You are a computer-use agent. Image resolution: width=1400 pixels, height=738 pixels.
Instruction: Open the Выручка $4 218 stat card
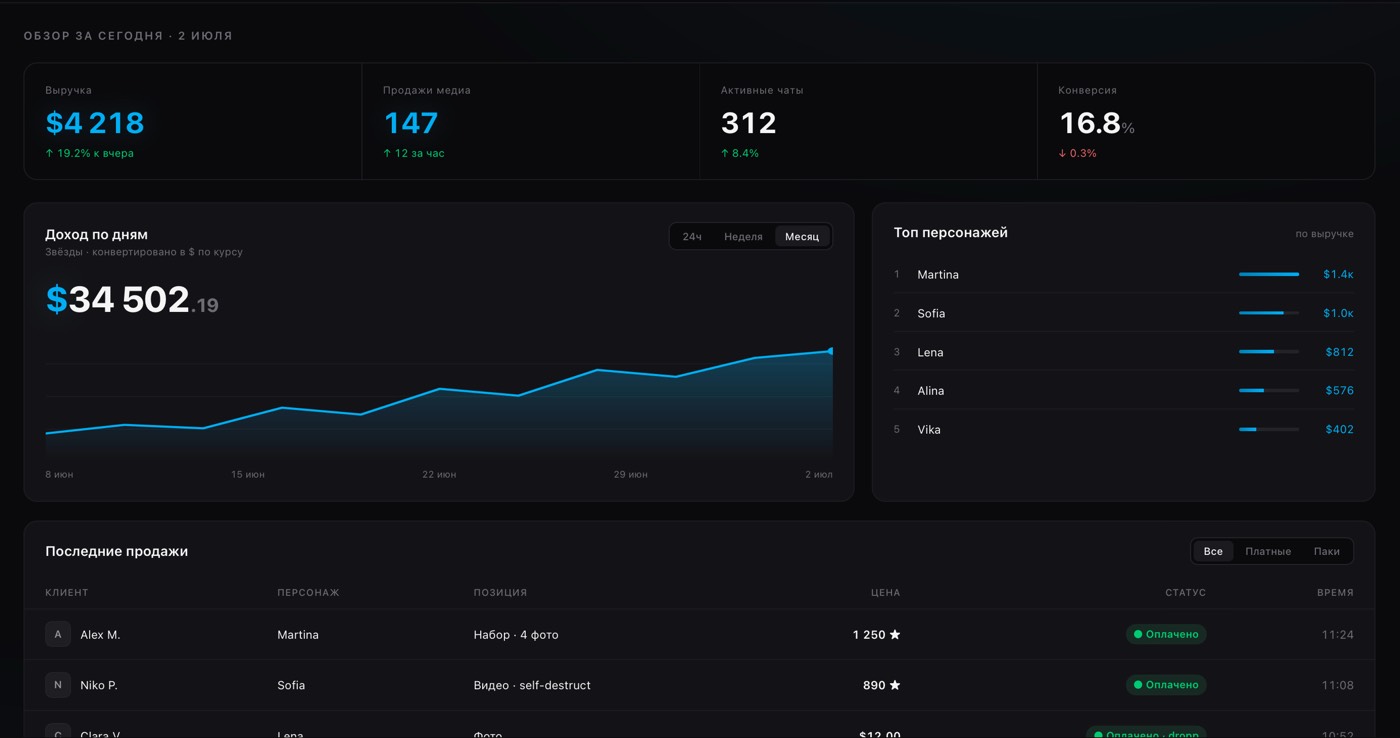tap(193, 121)
